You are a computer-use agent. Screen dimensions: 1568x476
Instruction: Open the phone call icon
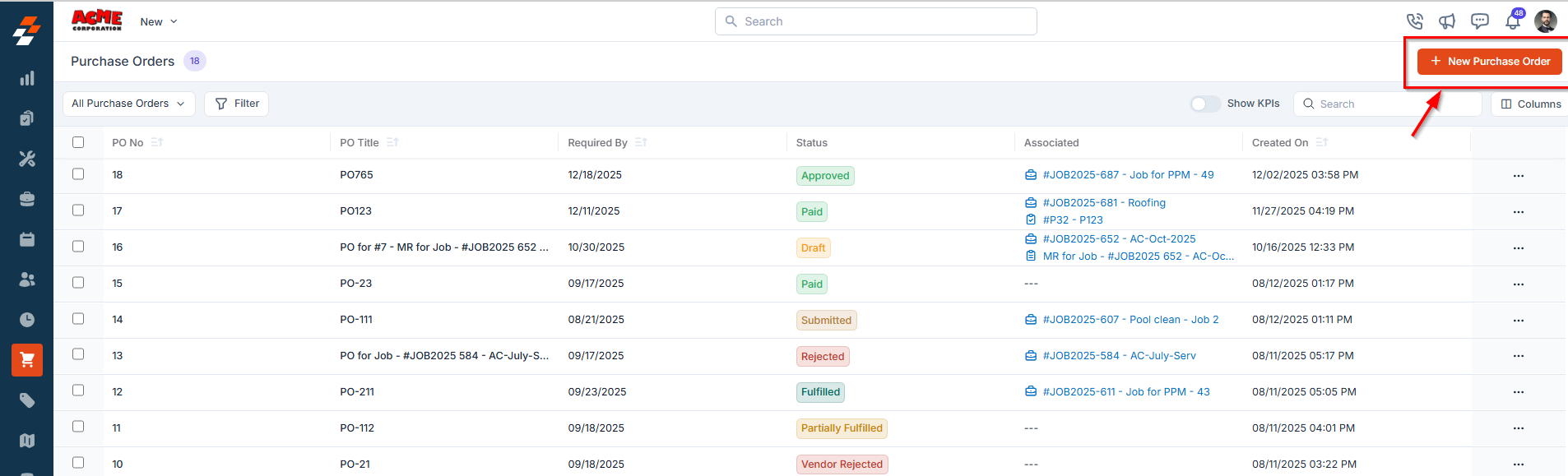(x=1415, y=21)
